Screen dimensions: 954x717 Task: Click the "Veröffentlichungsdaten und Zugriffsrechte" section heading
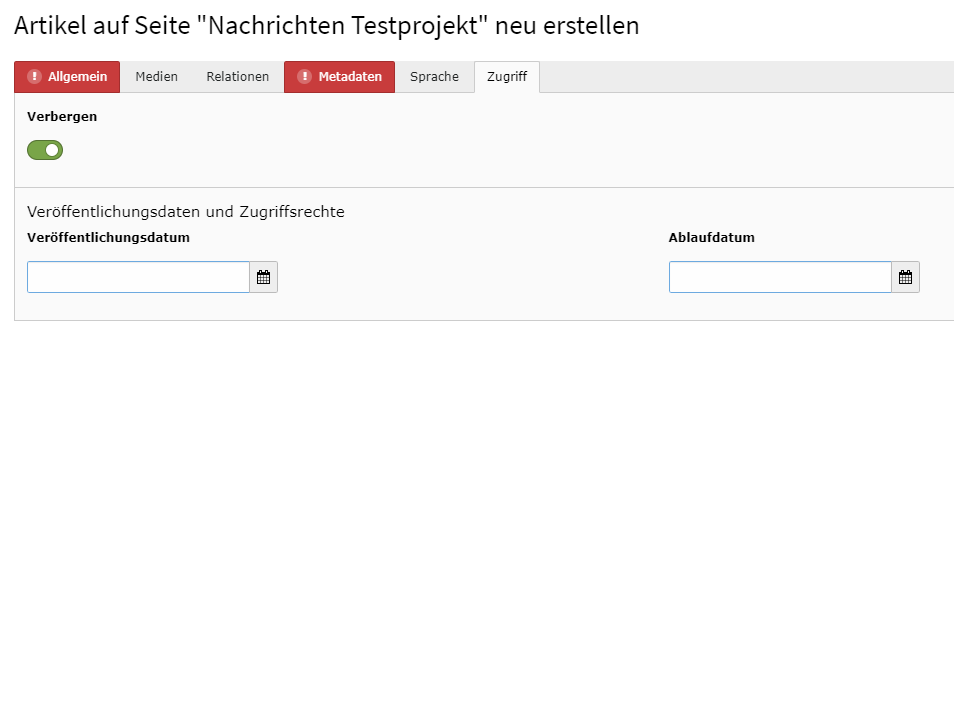pos(186,212)
